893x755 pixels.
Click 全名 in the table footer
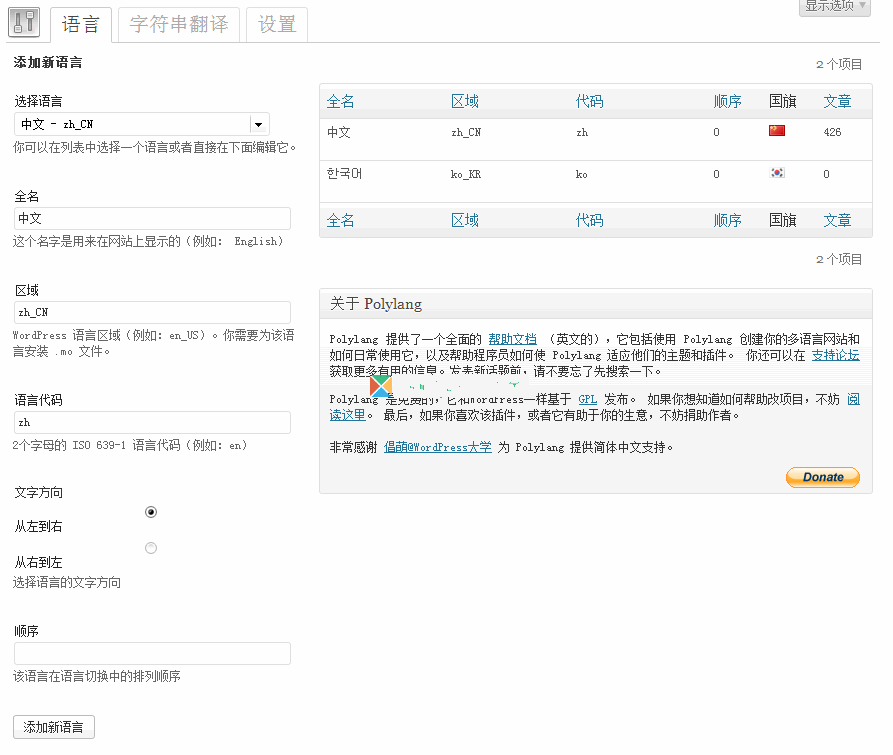(341, 220)
